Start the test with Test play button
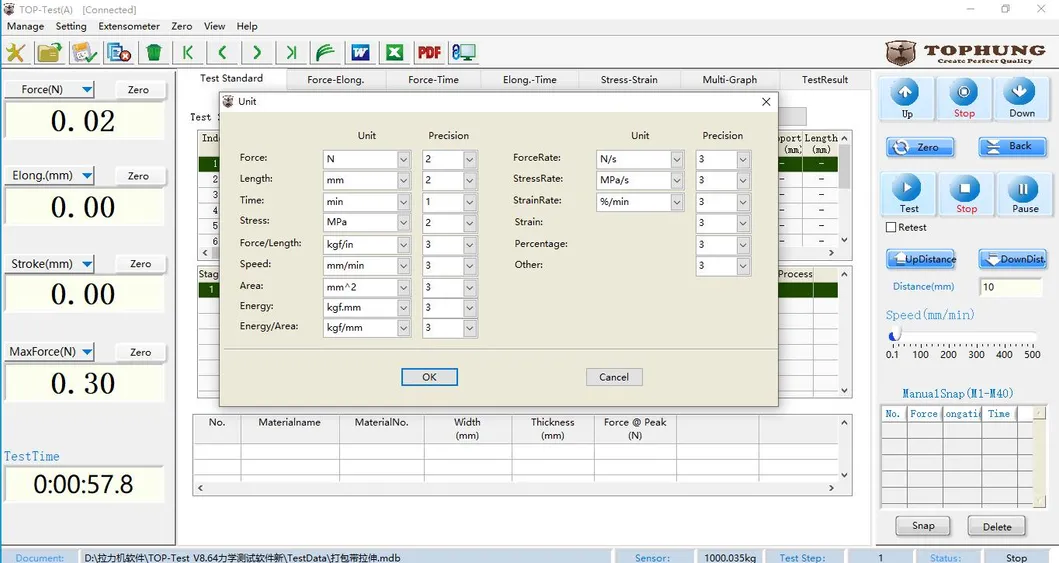 908,194
